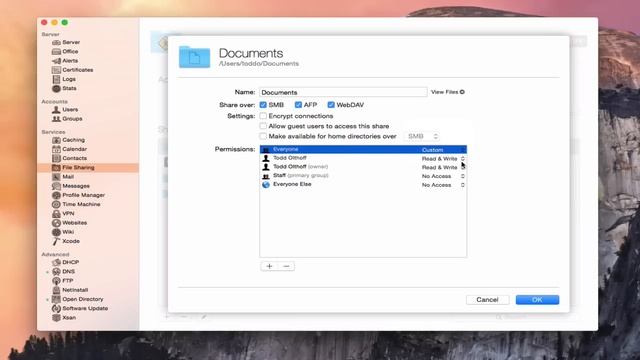Open the Logs icon
Viewport: 640px width, 360px height.
click(x=56, y=79)
